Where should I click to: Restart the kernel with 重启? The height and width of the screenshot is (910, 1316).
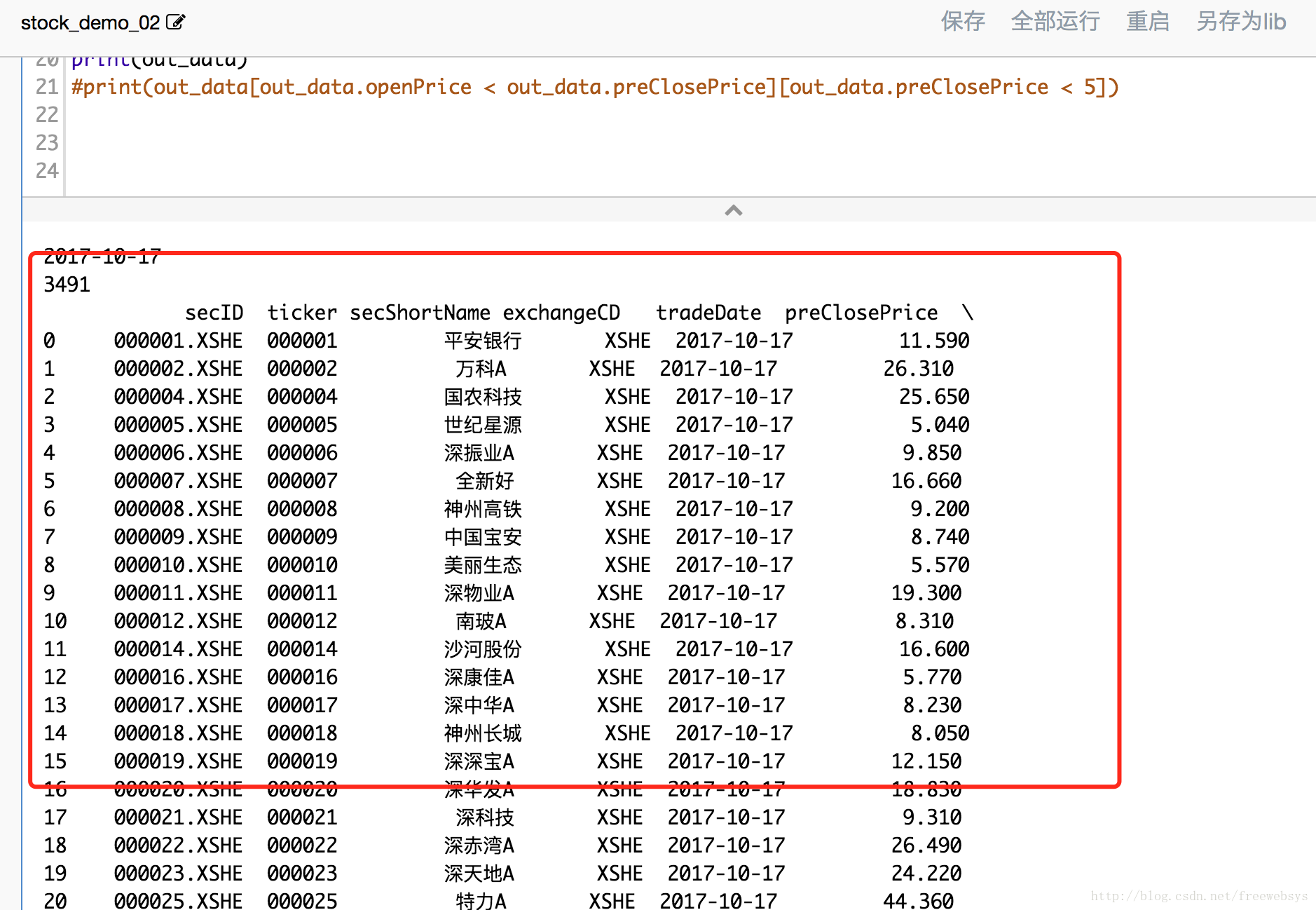[x=1148, y=22]
